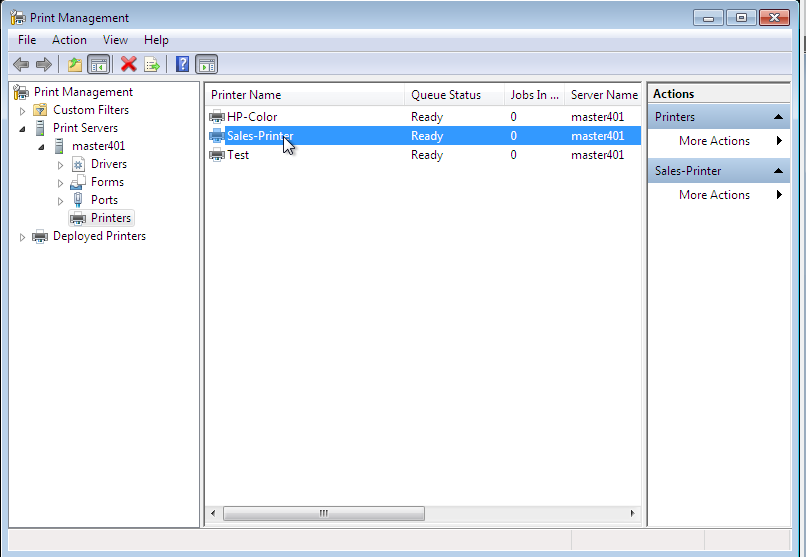This screenshot has width=806, height=557.
Task: Click the master401 server icon in tree
Action: [x=59, y=146]
